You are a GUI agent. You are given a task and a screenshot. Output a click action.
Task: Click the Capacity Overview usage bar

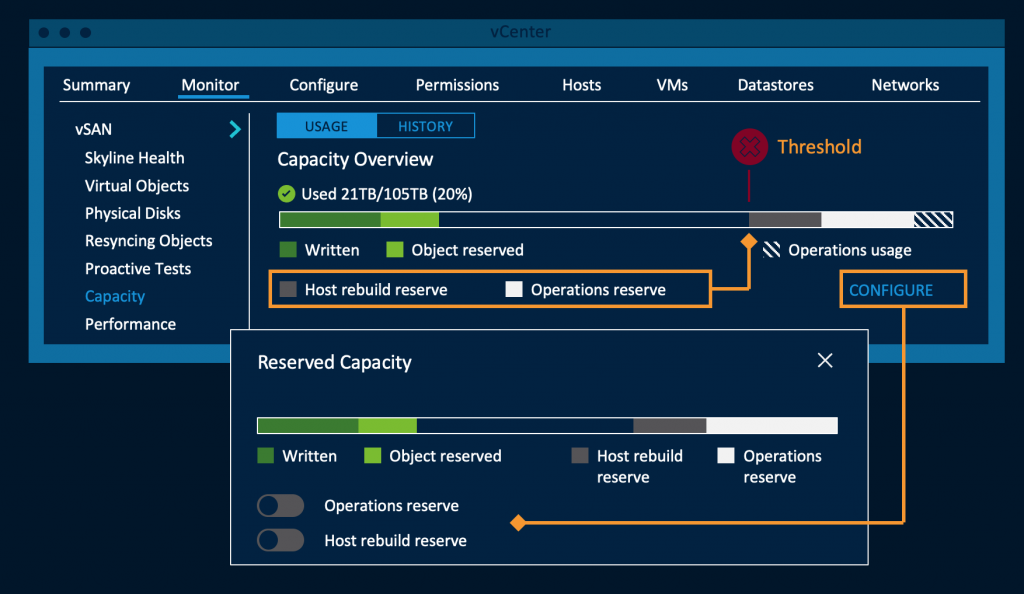(x=615, y=220)
